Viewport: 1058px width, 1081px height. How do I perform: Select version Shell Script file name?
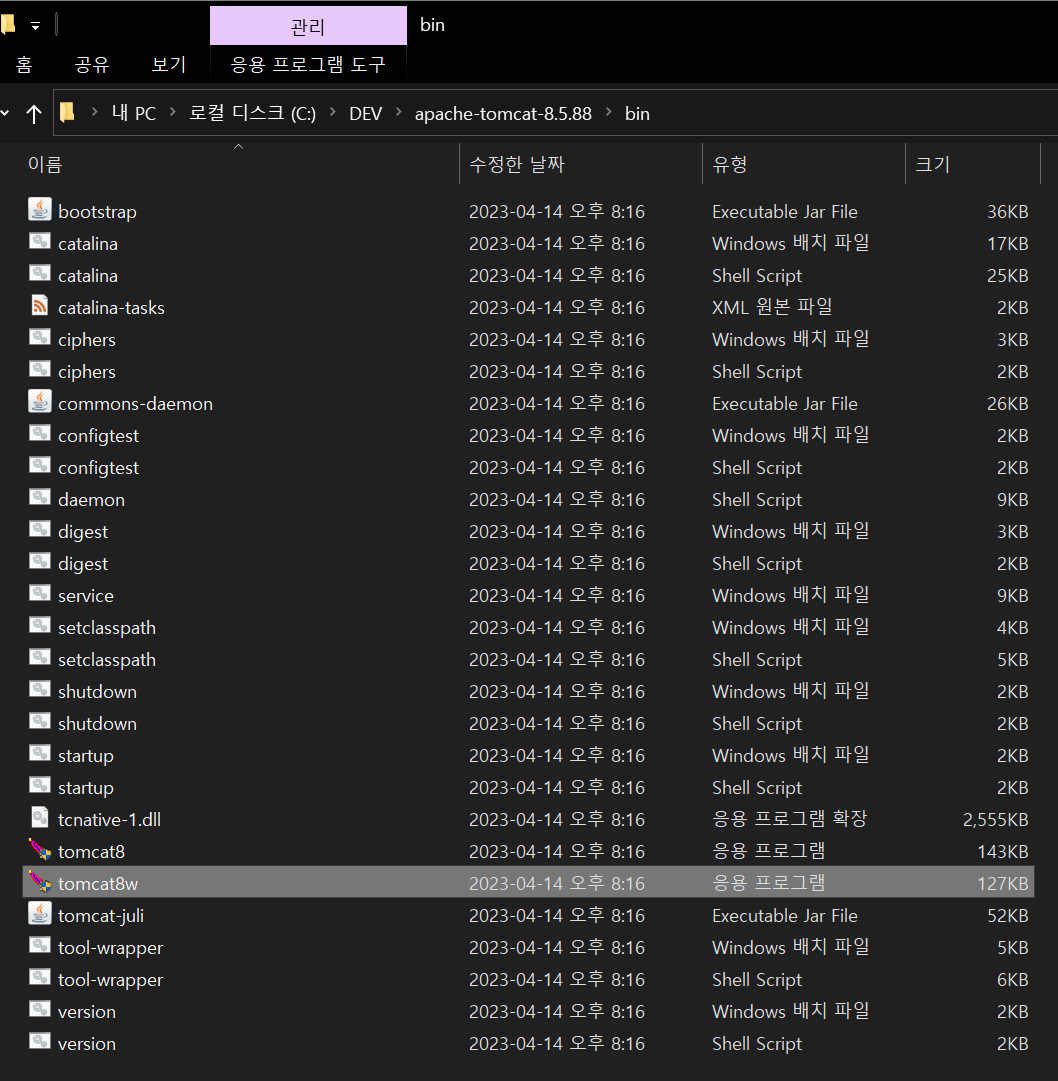point(87,1044)
